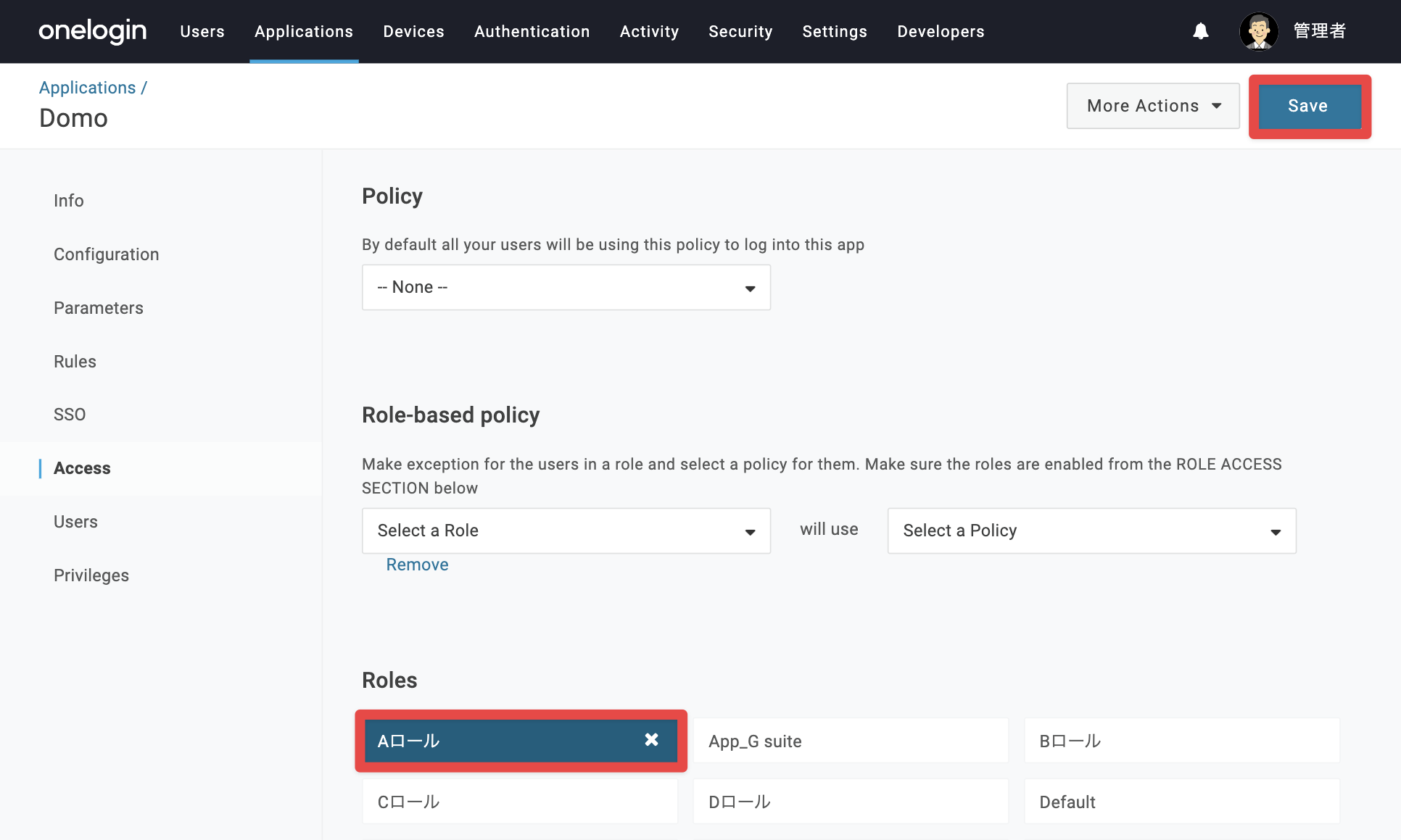Open the SSO sidebar tab
This screenshot has width=1401, height=840.
pyautogui.click(x=70, y=415)
